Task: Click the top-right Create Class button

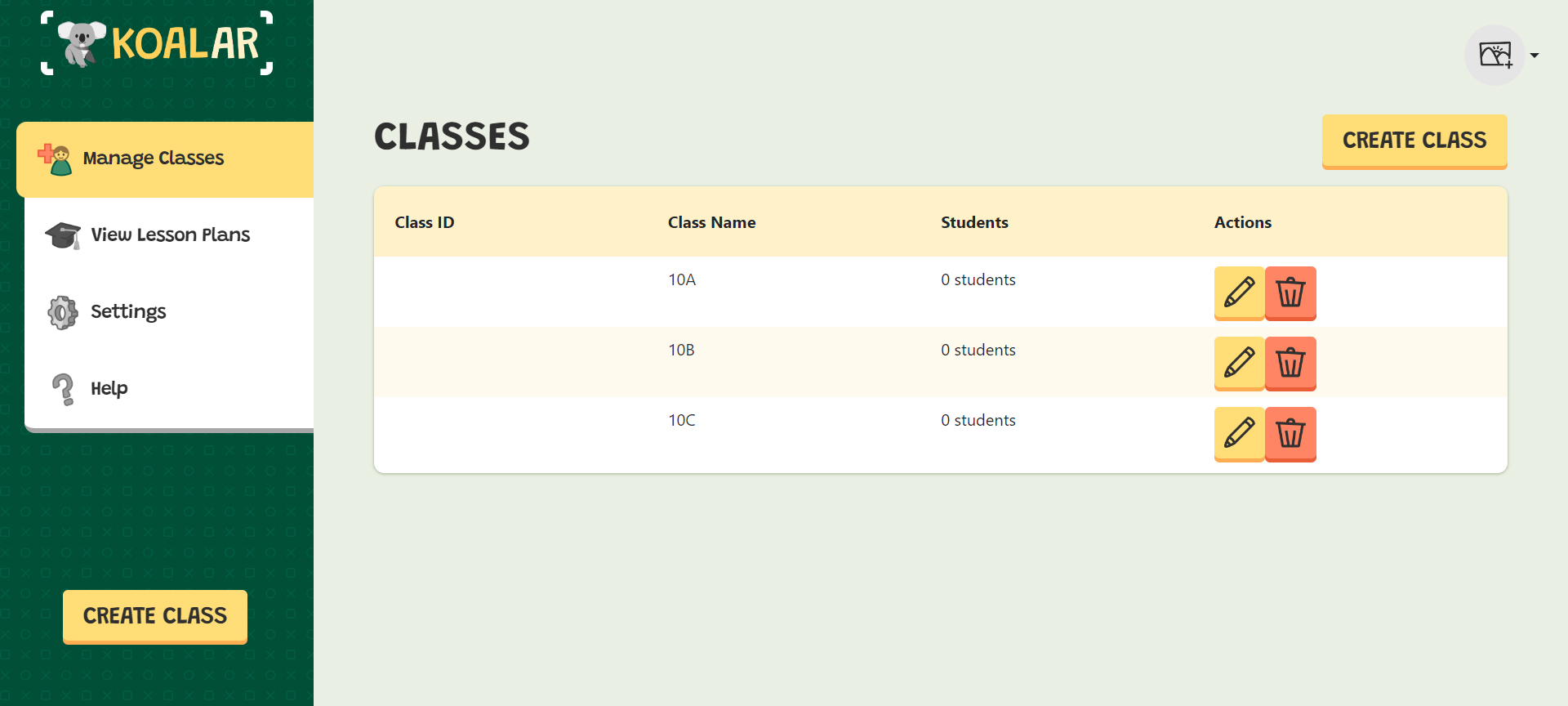Action: (1414, 141)
